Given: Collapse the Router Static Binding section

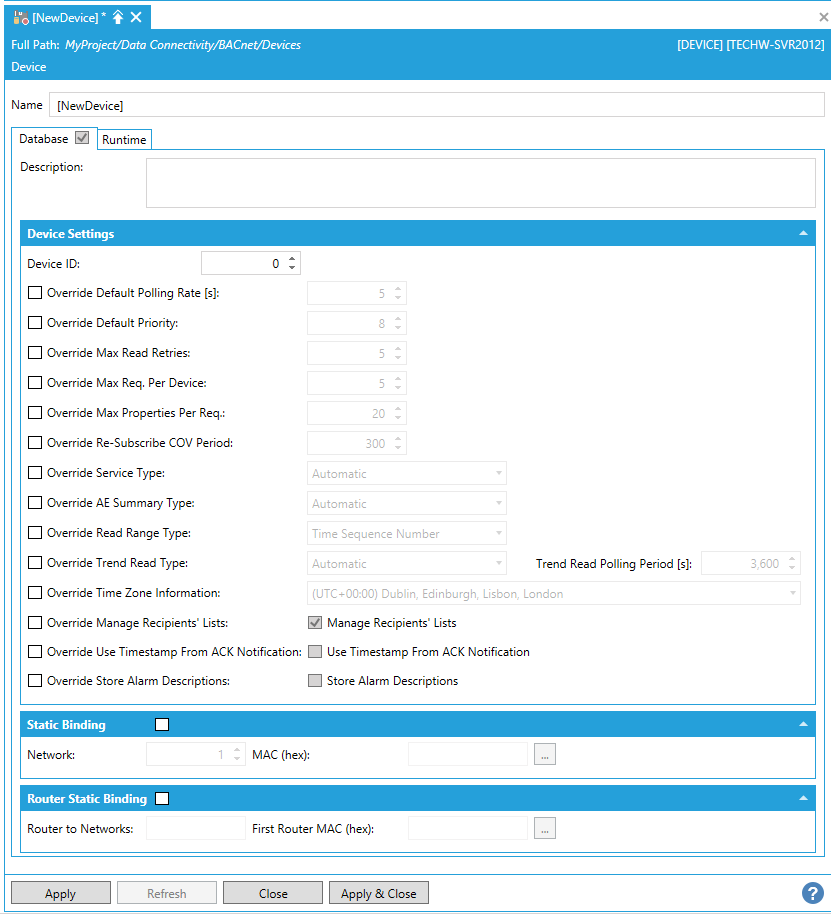Looking at the screenshot, I should tap(803, 798).
